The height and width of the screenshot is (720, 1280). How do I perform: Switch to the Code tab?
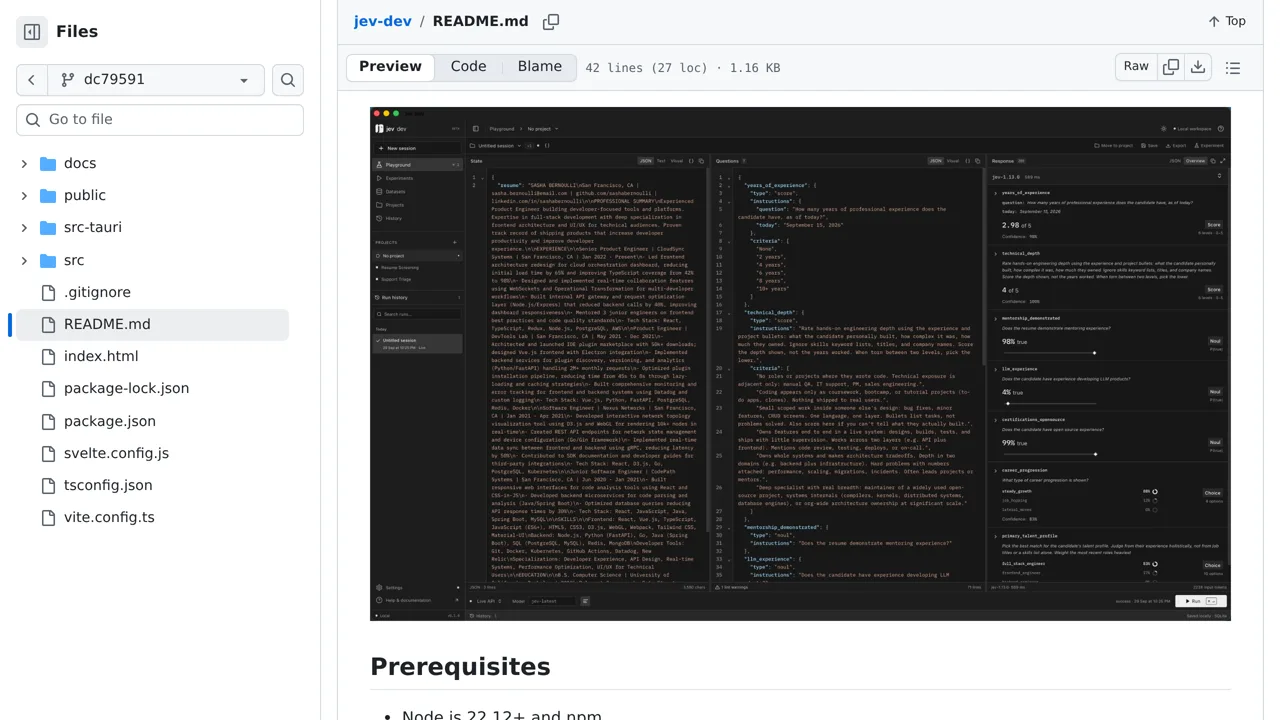(468, 67)
